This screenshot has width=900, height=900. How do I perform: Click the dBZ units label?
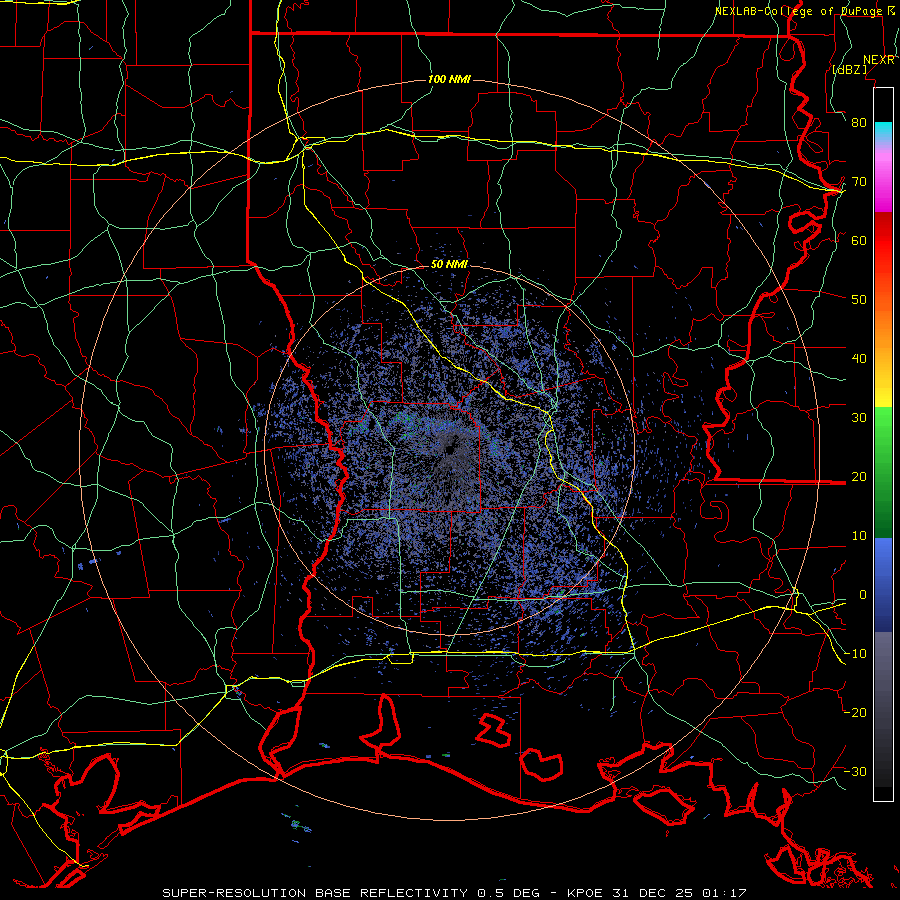849,69
